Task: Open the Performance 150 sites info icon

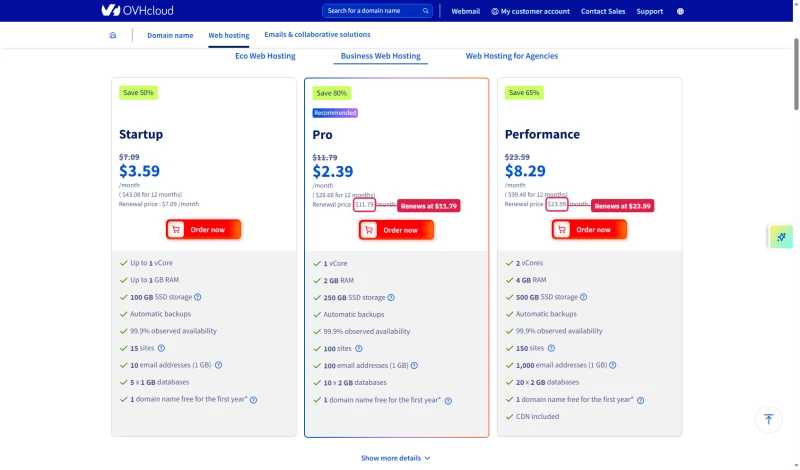Action: point(551,348)
